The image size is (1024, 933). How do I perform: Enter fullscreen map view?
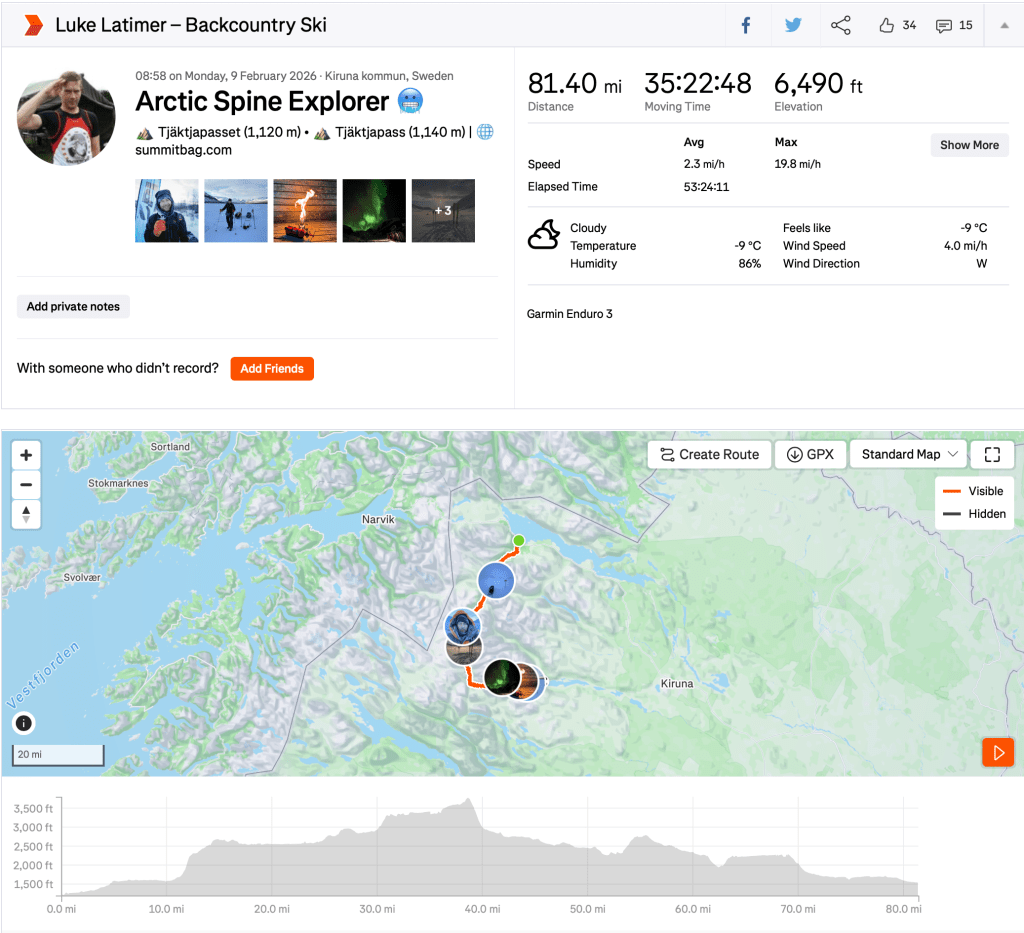(992, 454)
